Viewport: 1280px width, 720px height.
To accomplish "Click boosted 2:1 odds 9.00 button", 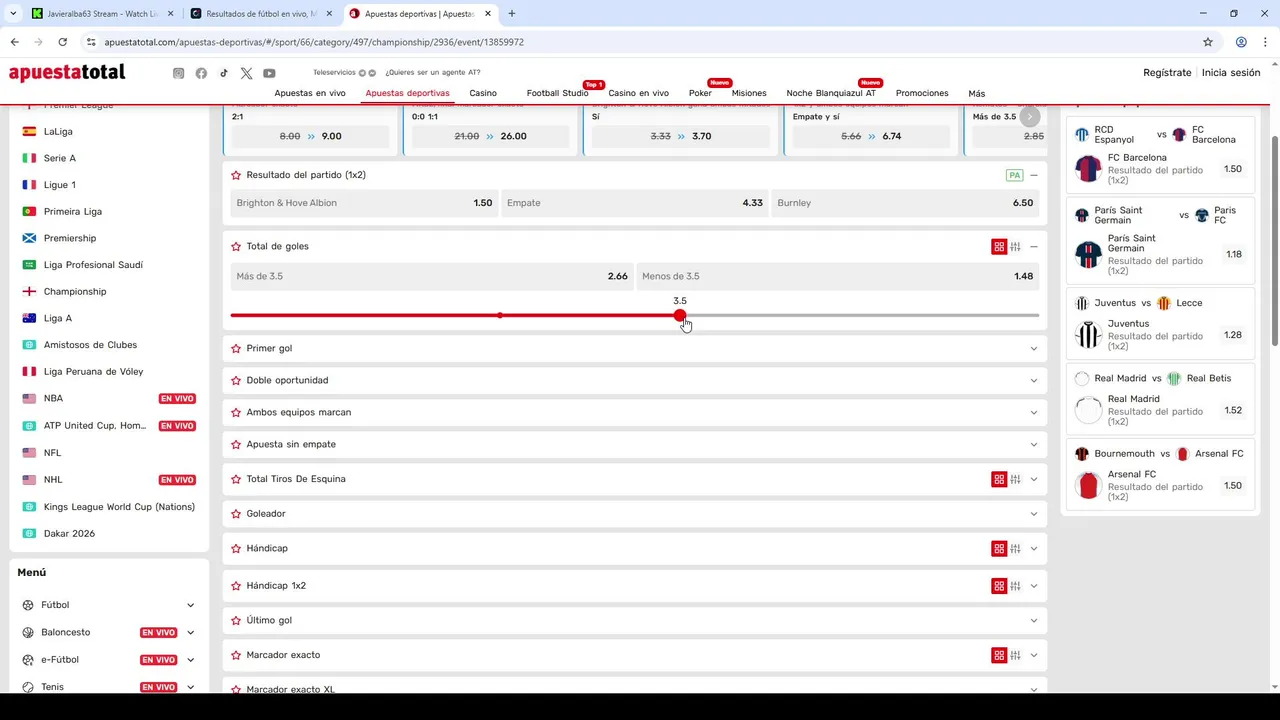I will pos(310,136).
